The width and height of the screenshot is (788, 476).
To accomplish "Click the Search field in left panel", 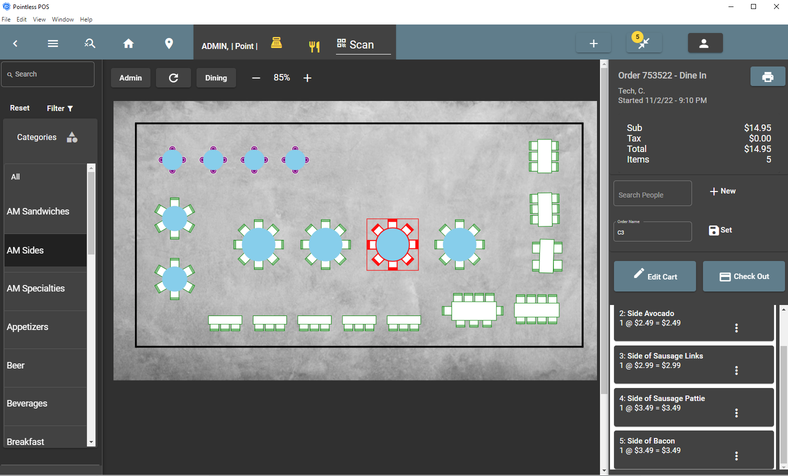I will pos(48,74).
